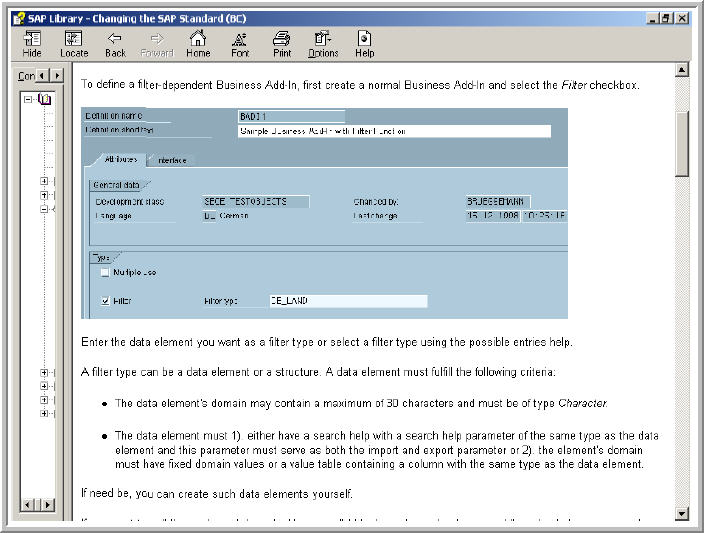Click the Definition name field BADI1

click(x=291, y=116)
